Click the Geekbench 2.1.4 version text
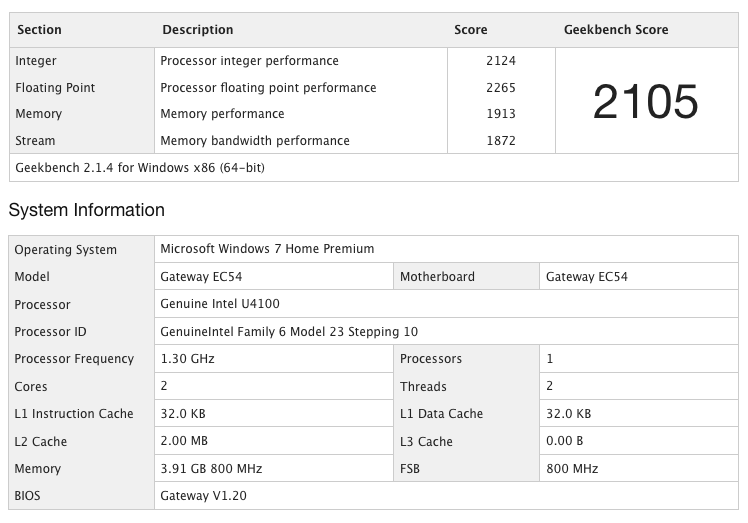The width and height of the screenshot is (748, 523). (x=139, y=168)
